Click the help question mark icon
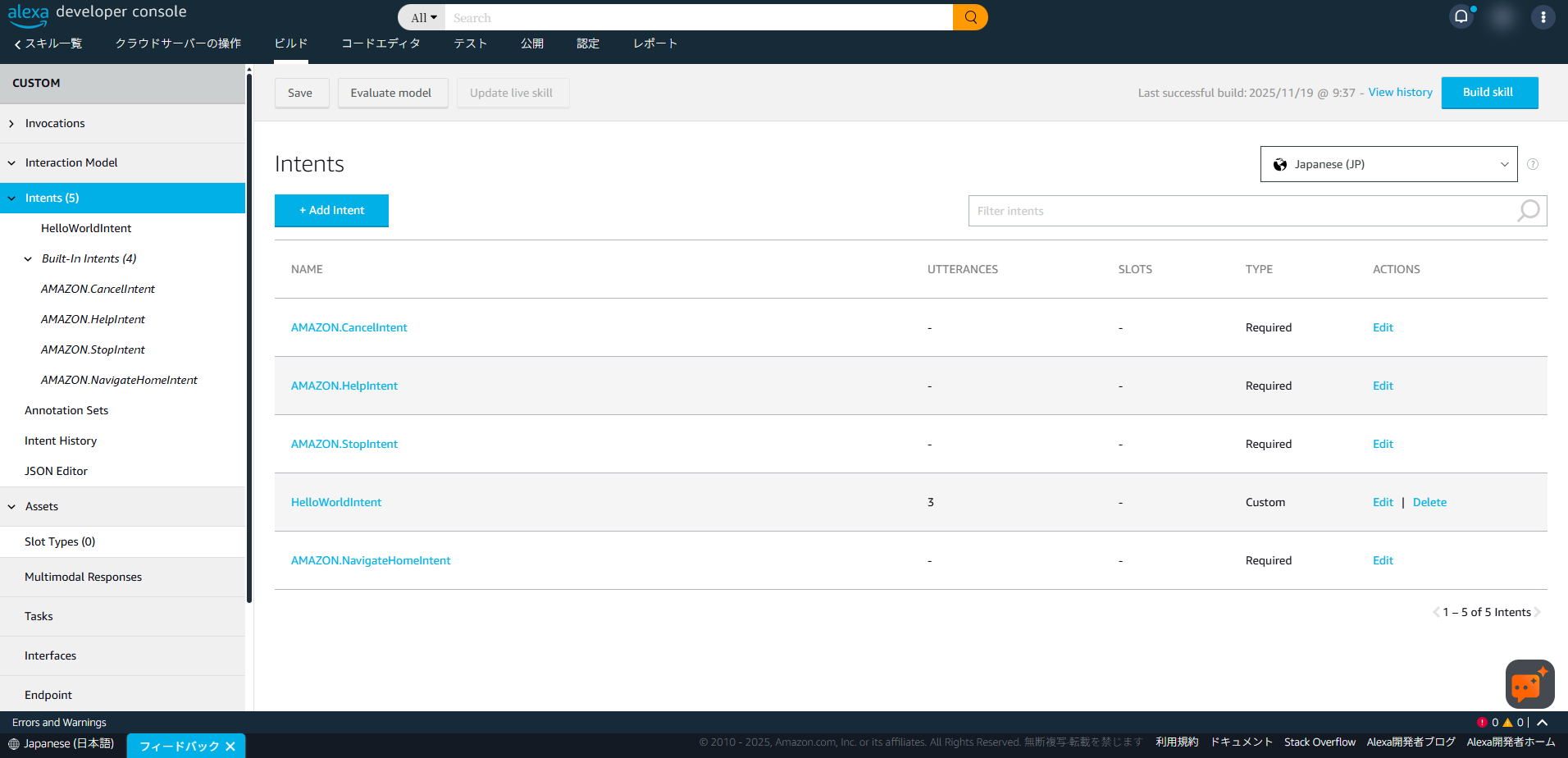Viewport: 1568px width, 758px height. click(1533, 164)
